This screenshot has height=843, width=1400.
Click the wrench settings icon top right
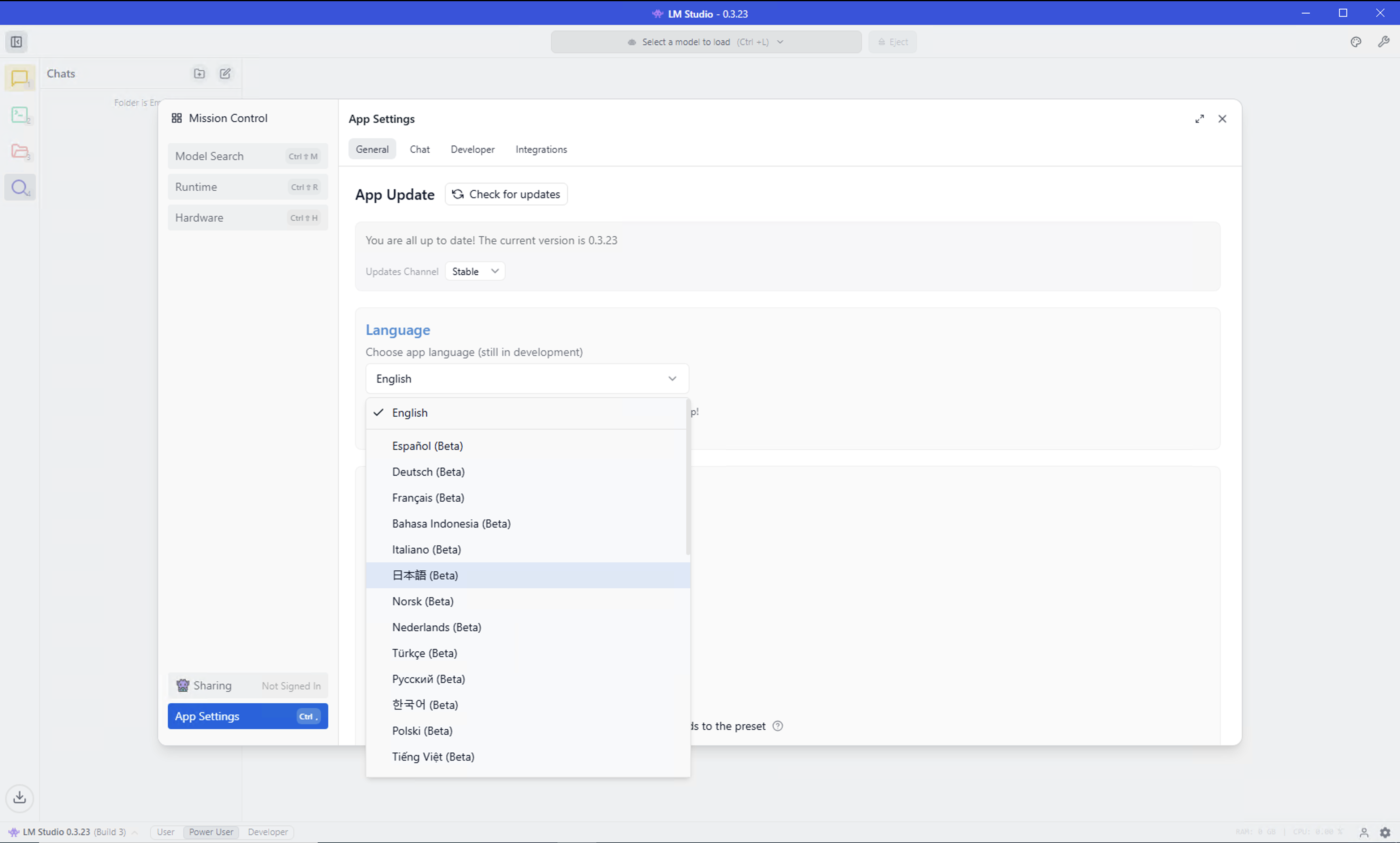click(1383, 42)
